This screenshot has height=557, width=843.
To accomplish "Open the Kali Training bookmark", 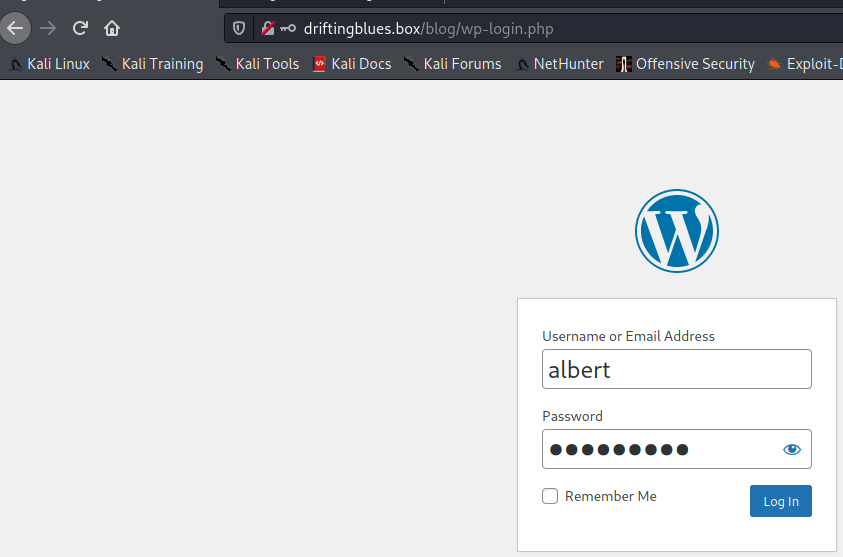I will coord(153,64).
